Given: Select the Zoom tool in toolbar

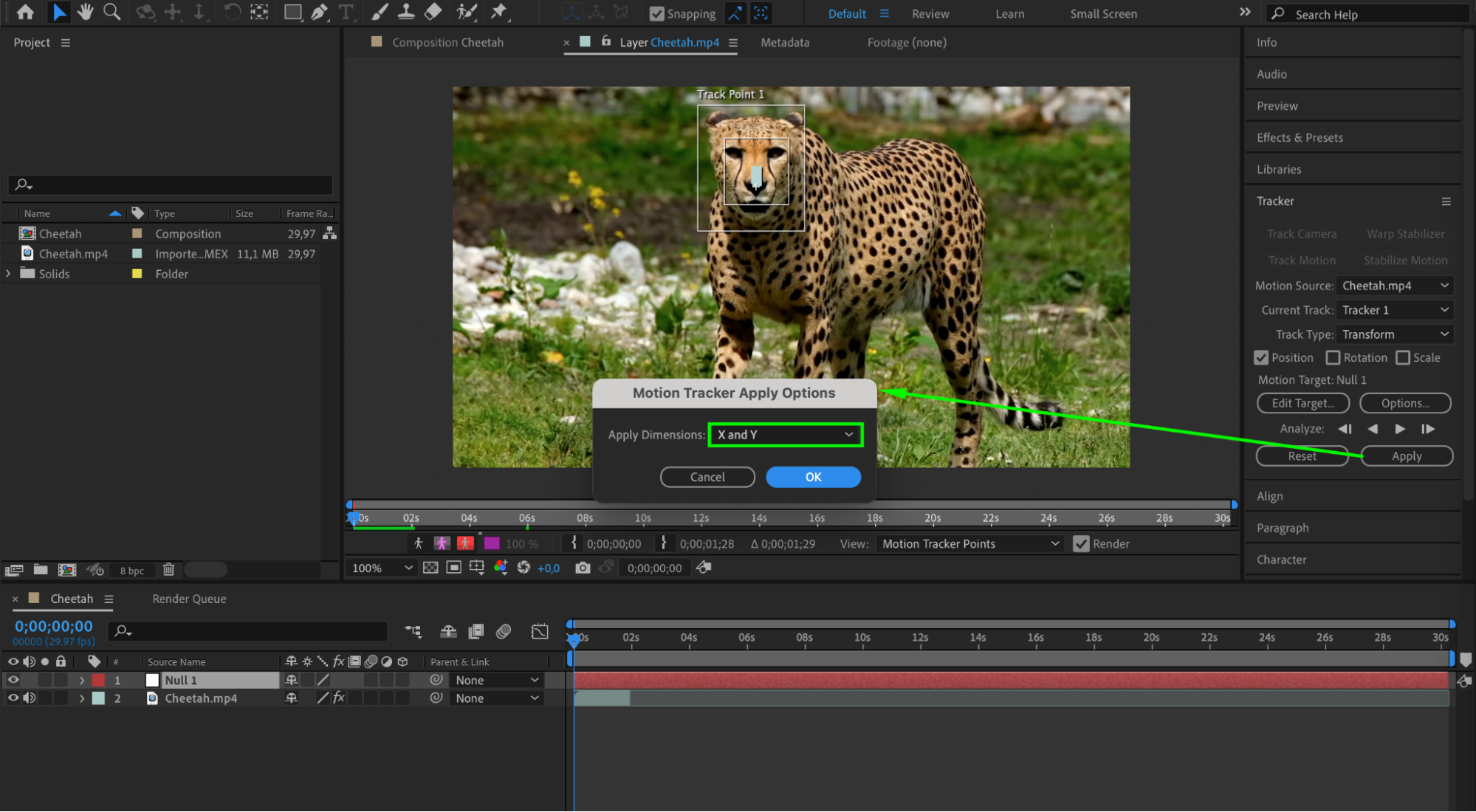Looking at the screenshot, I should pyautogui.click(x=111, y=12).
